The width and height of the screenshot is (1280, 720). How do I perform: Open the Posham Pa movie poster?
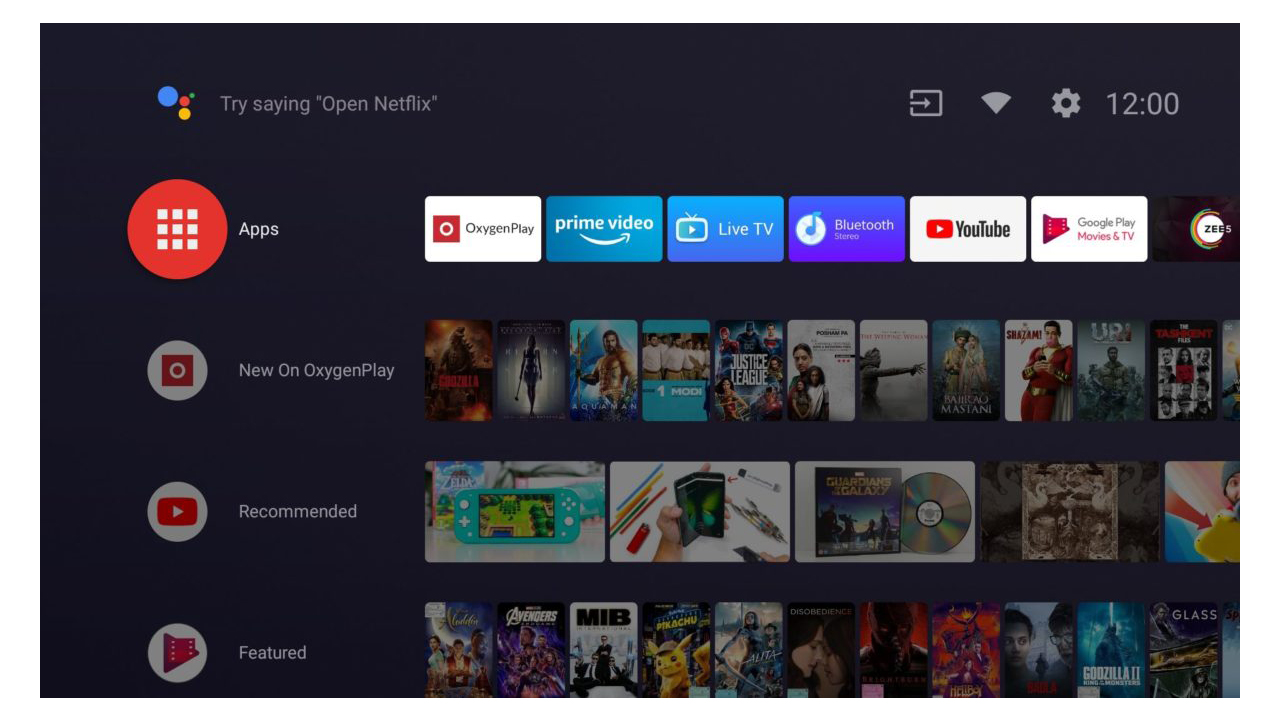[x=821, y=370]
